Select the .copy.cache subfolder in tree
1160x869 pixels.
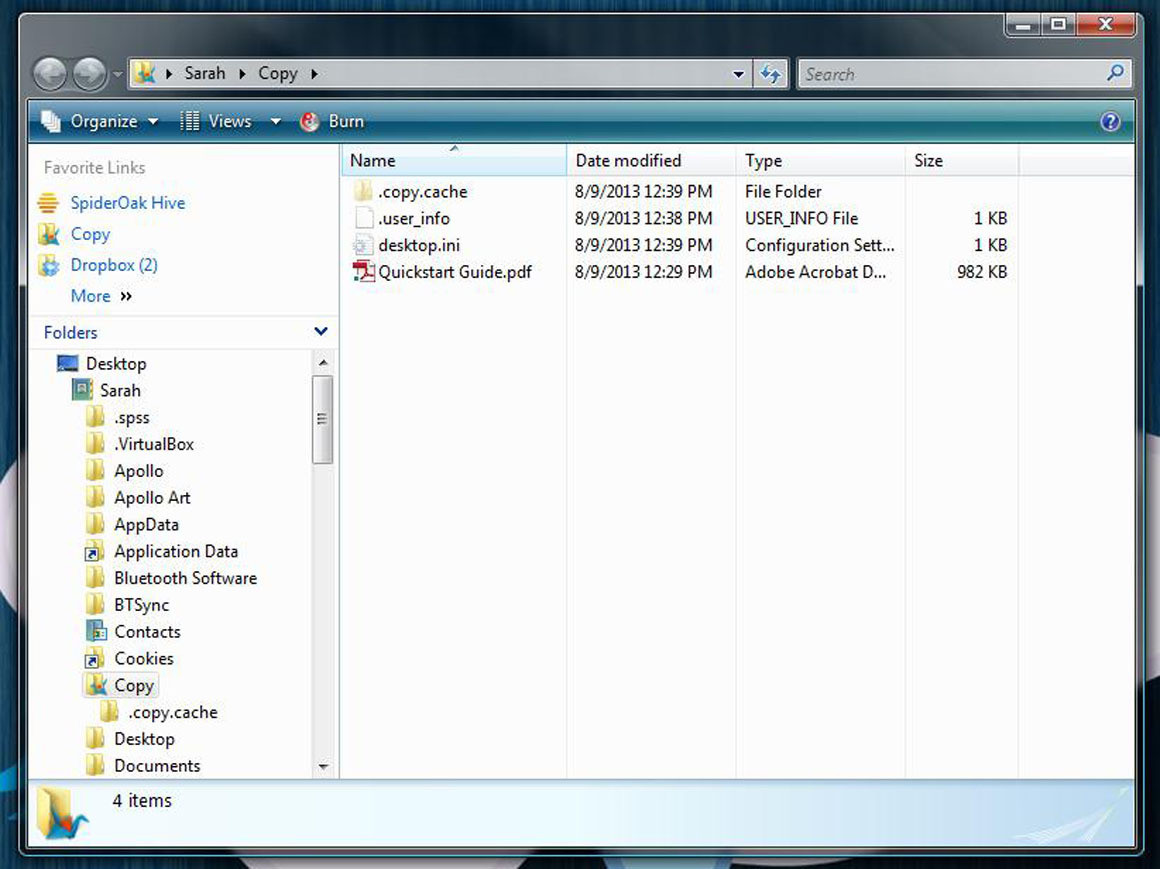click(172, 712)
